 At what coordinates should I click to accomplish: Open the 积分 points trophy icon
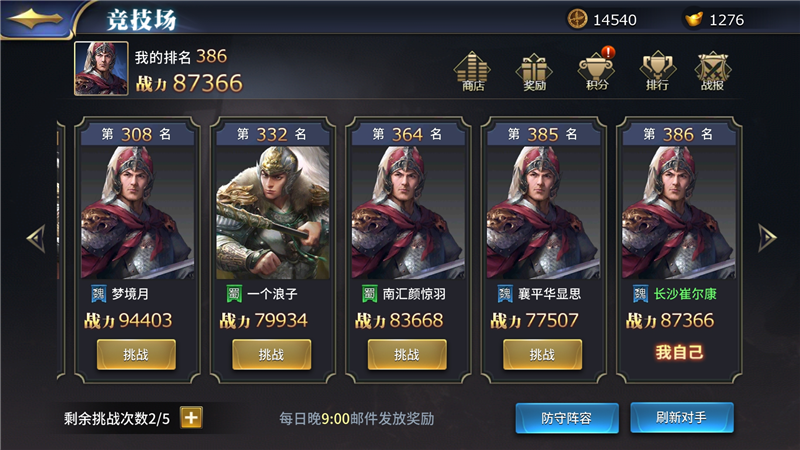[596, 70]
